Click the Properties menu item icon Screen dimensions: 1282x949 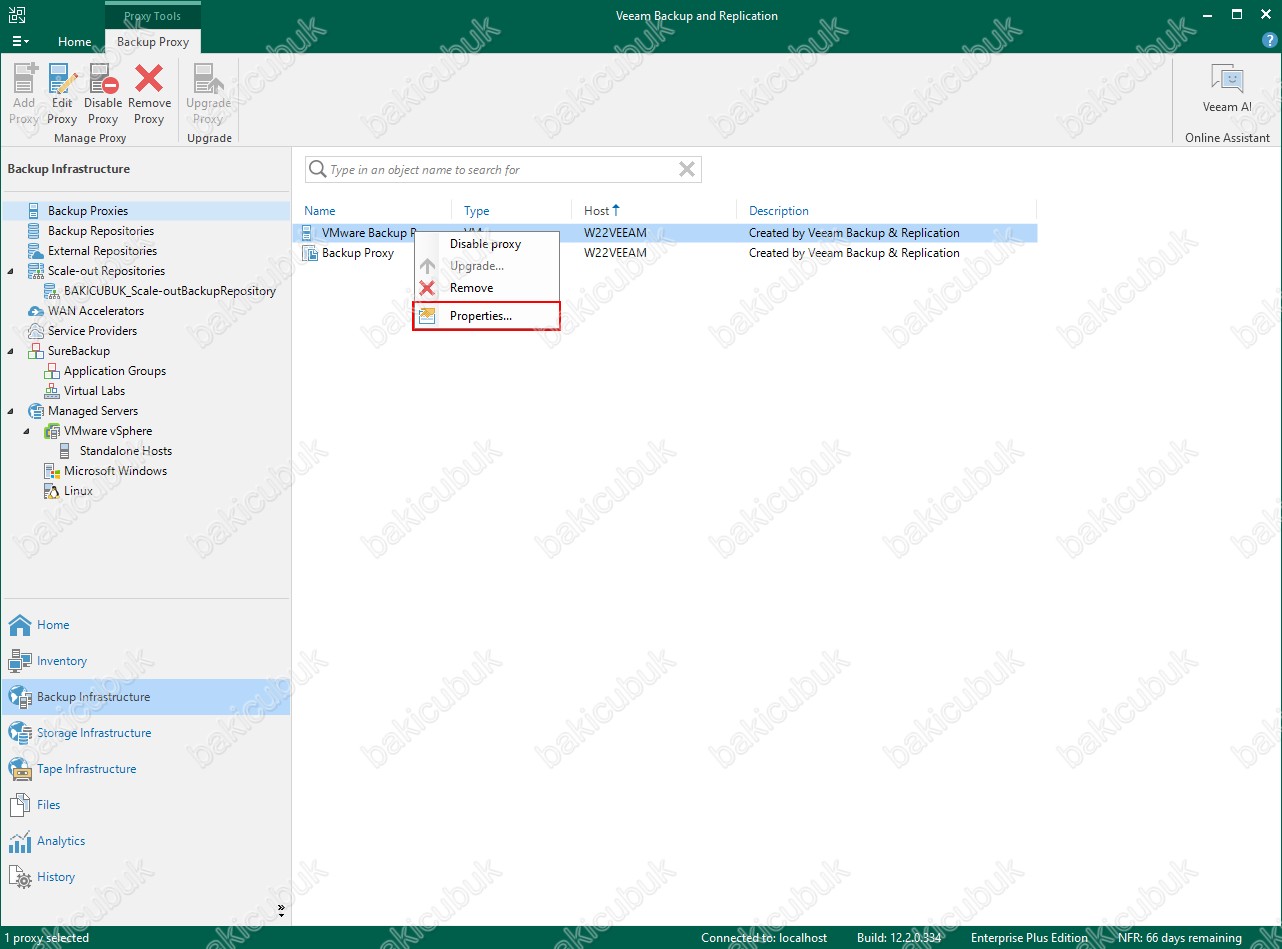point(428,316)
